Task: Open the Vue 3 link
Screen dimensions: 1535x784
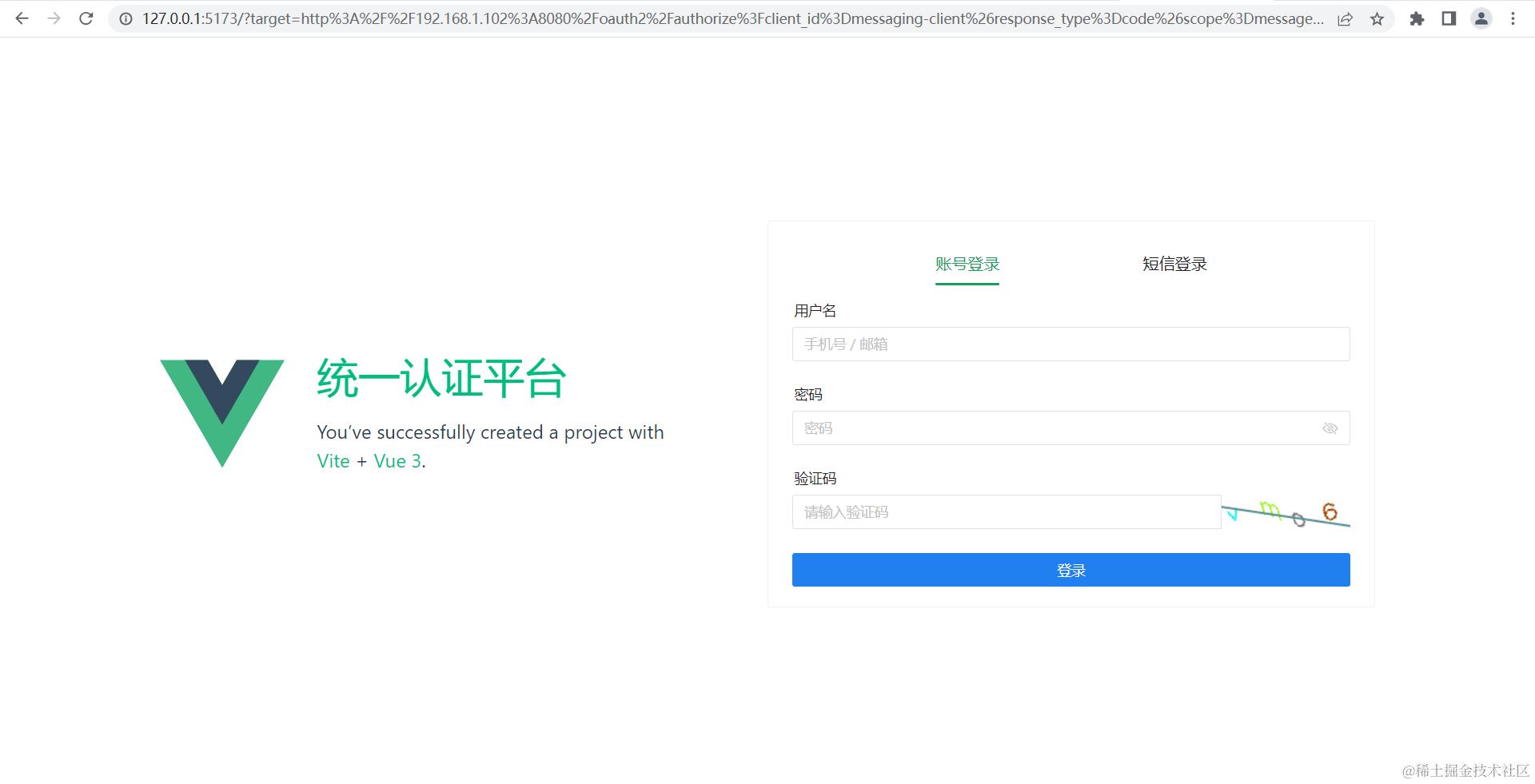Action: tap(397, 461)
